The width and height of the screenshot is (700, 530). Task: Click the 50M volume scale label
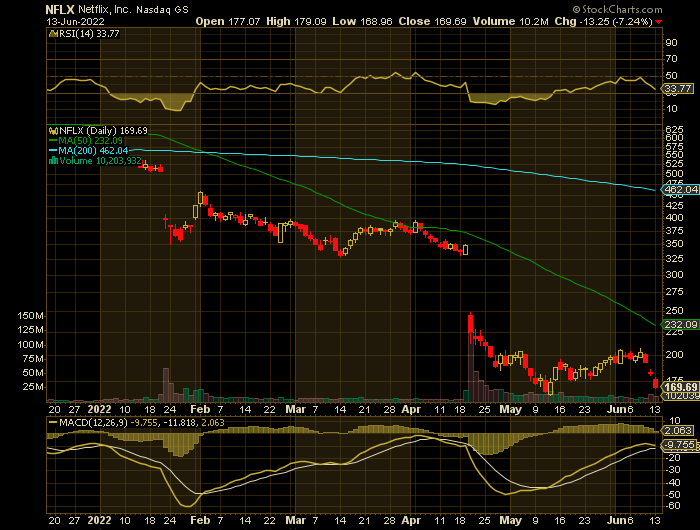pyautogui.click(x=33, y=373)
